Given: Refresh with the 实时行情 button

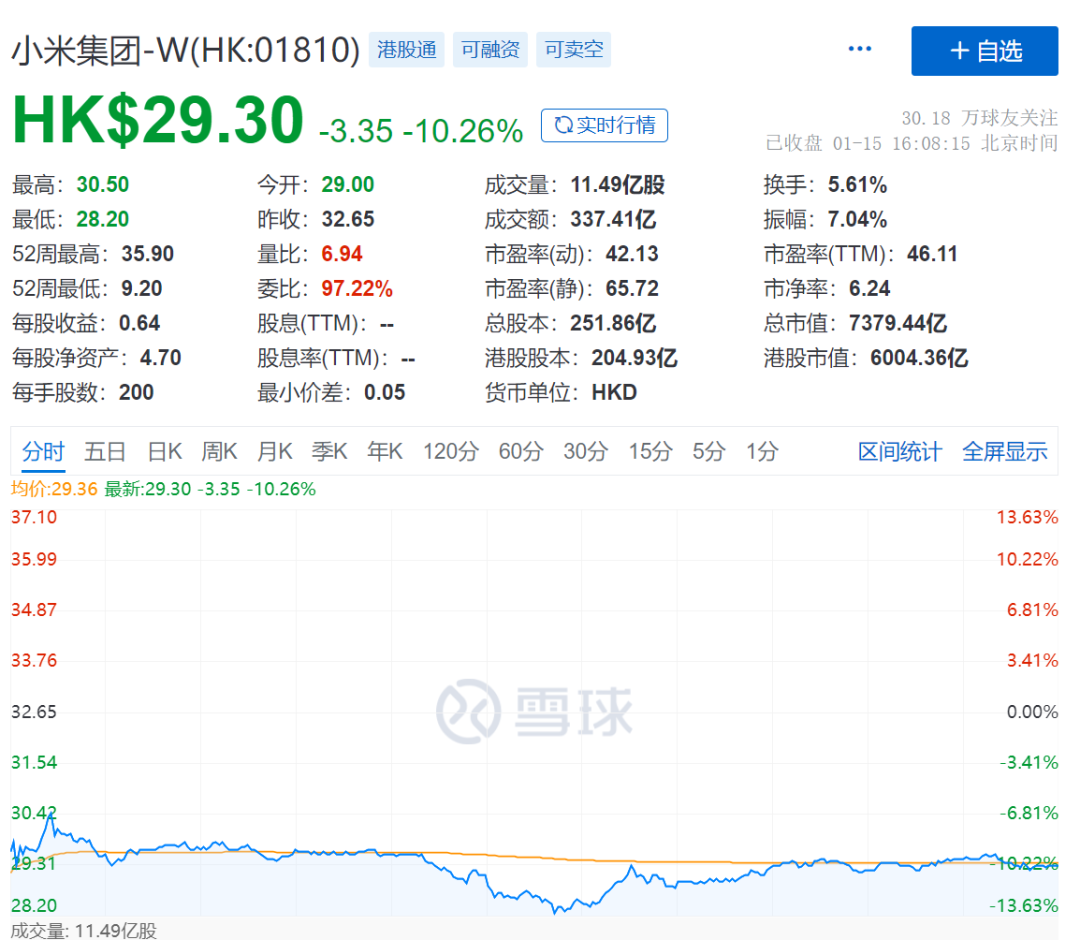Looking at the screenshot, I should point(604,125).
